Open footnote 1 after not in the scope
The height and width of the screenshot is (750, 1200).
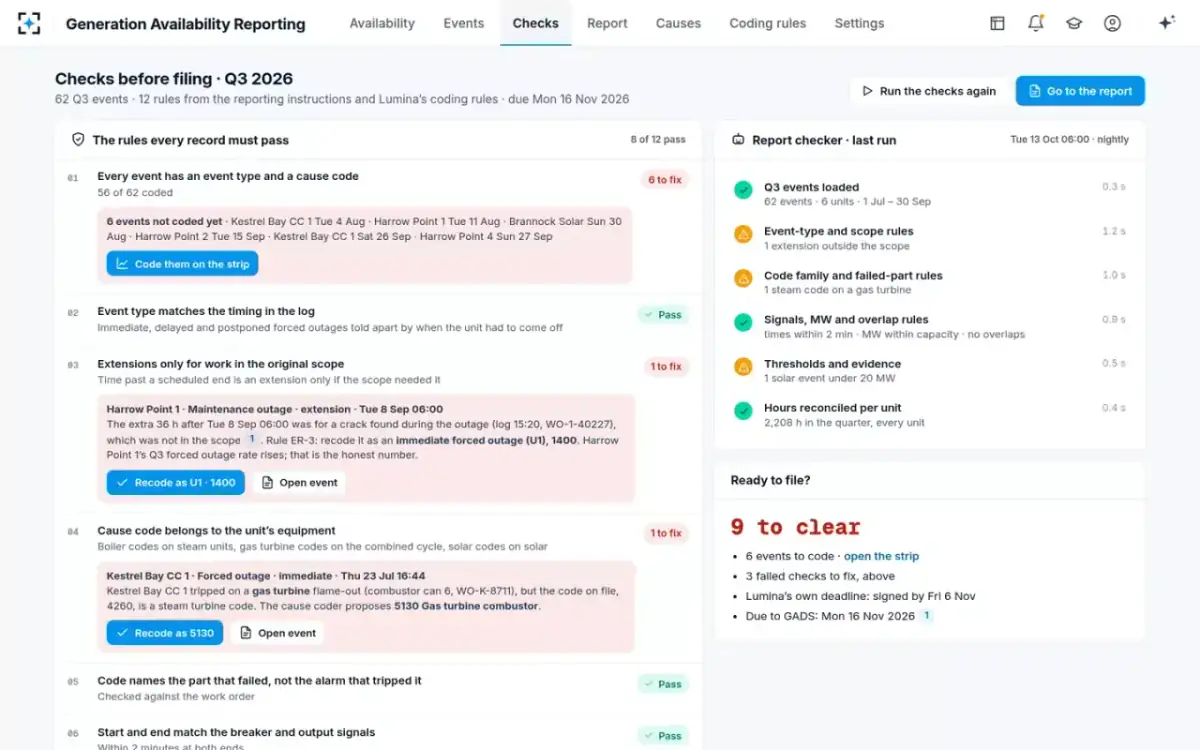pos(252,439)
